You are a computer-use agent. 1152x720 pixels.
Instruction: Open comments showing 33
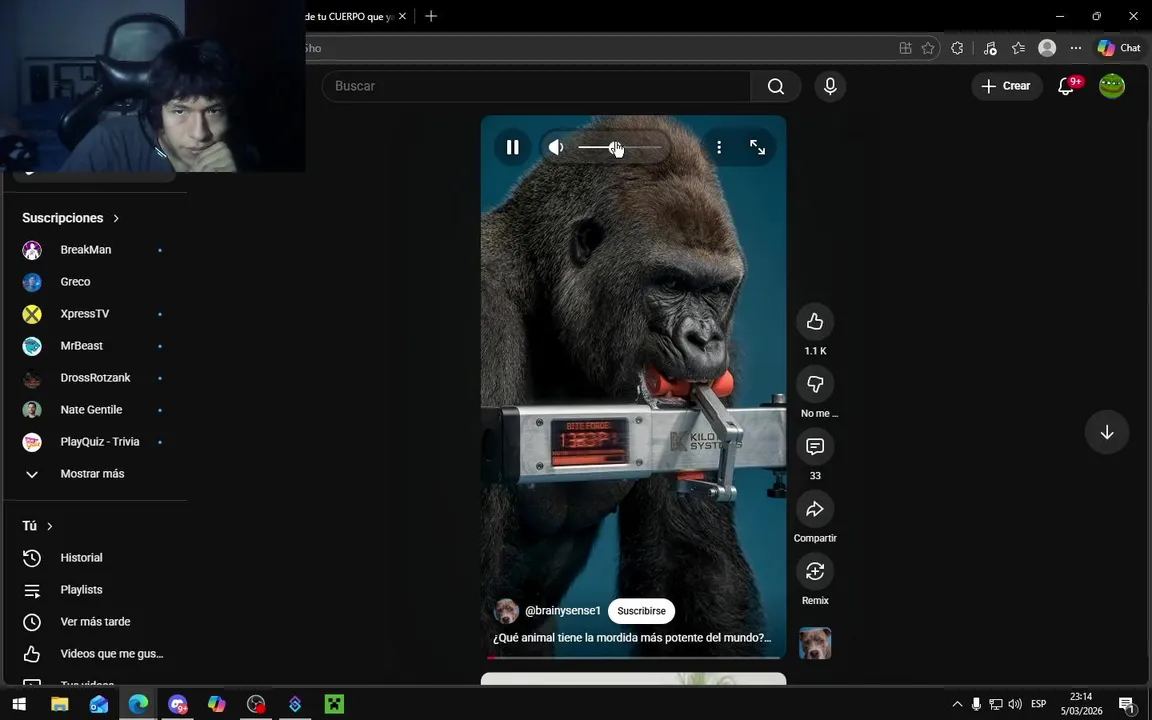(815, 447)
